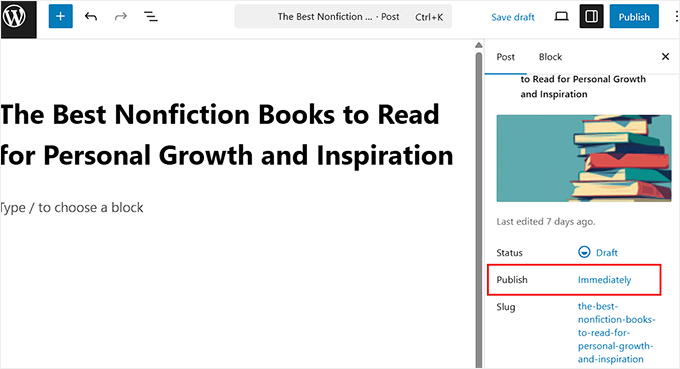
Task: Close the settings sidebar
Action: pos(665,56)
